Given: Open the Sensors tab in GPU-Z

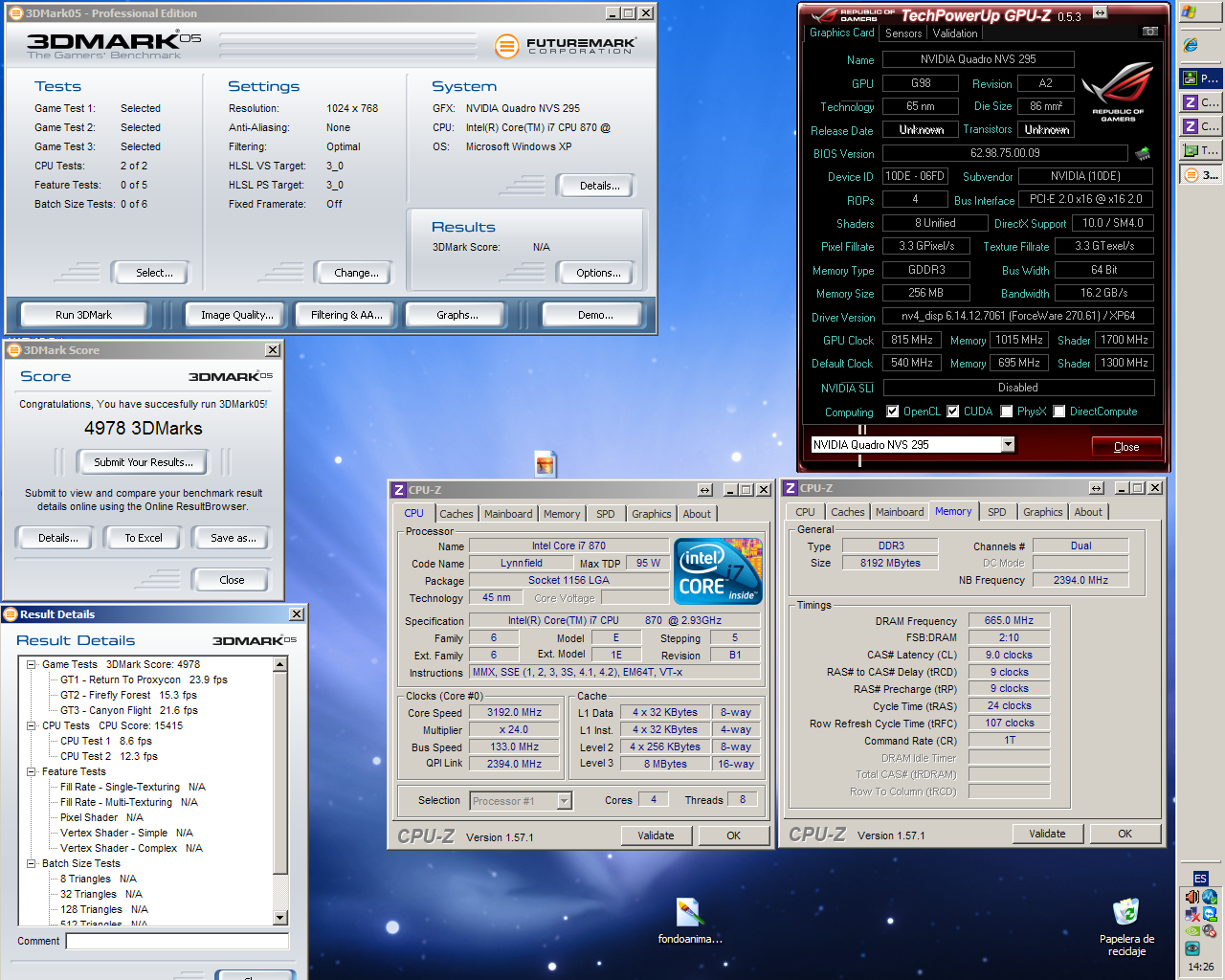Looking at the screenshot, I should pyautogui.click(x=903, y=33).
